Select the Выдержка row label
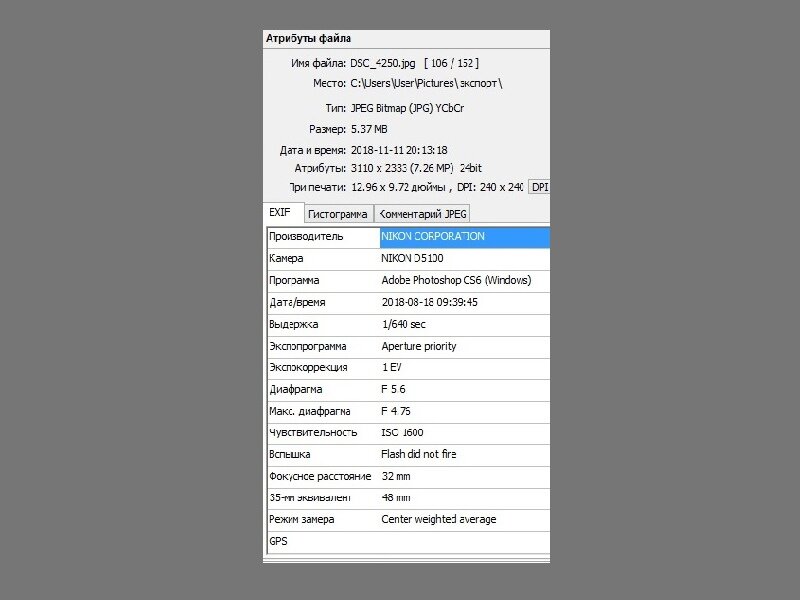Viewport: 800px width, 600px height. (x=294, y=324)
